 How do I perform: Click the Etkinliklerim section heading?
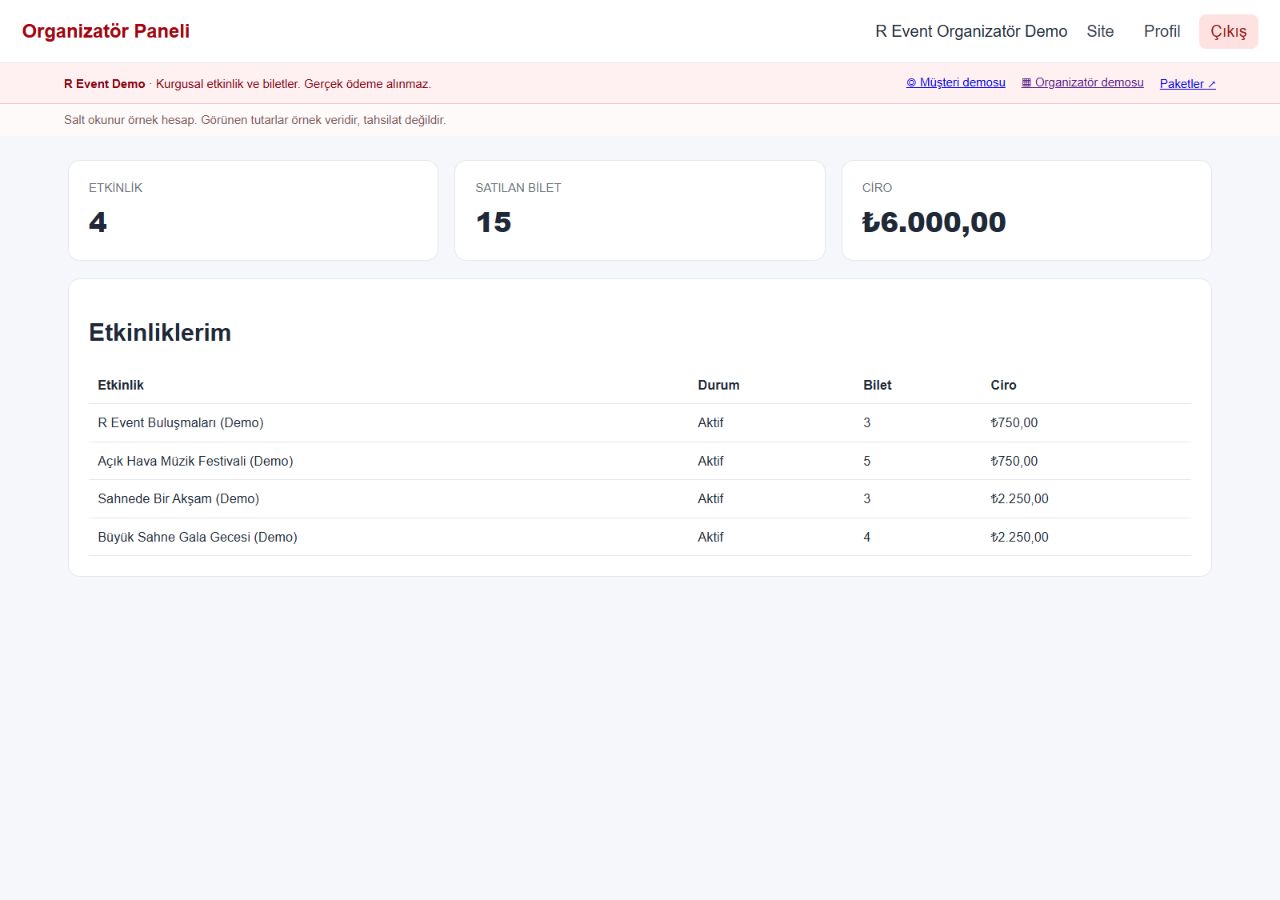click(x=160, y=333)
